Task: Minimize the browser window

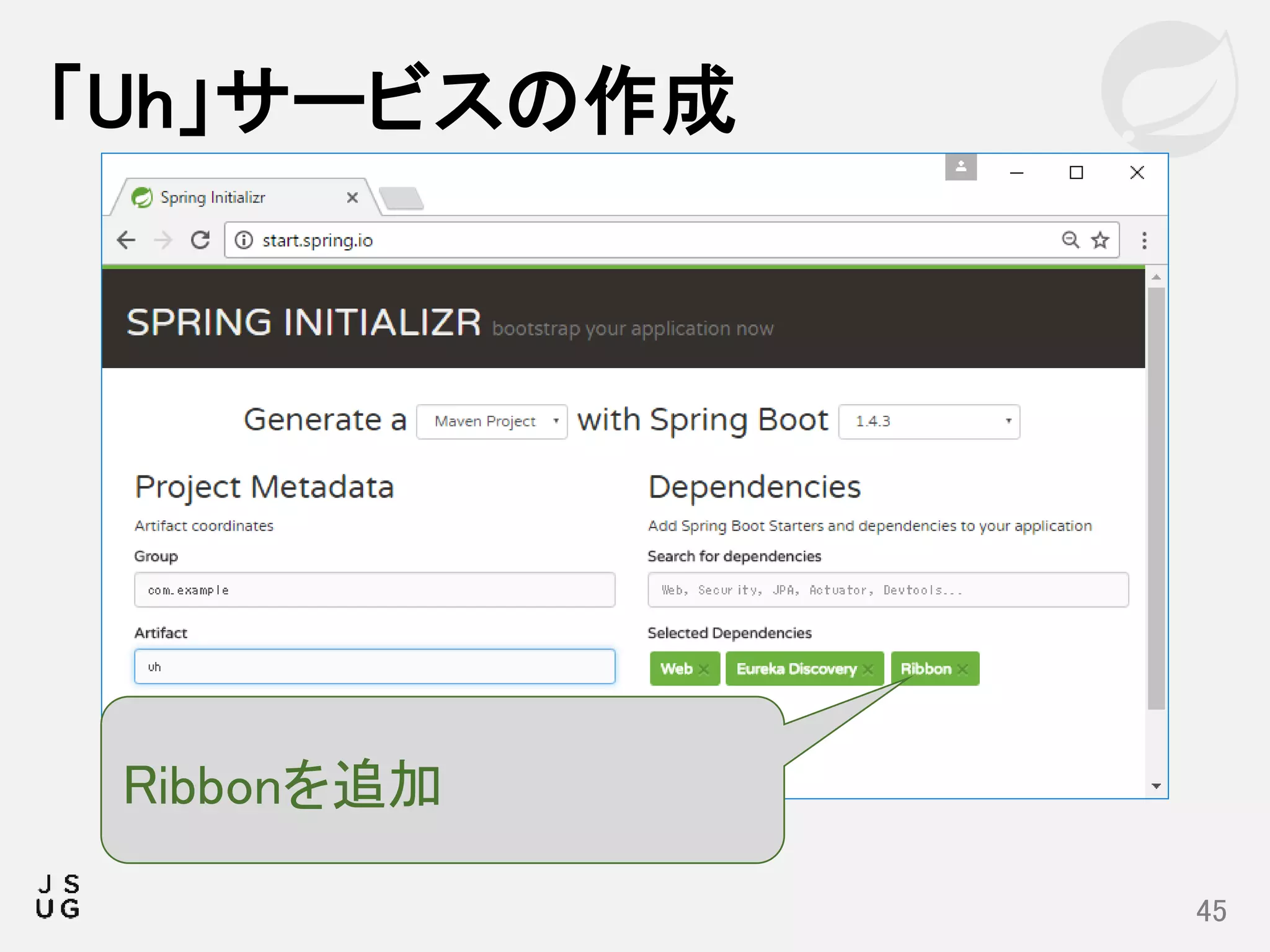Action: (x=1016, y=172)
